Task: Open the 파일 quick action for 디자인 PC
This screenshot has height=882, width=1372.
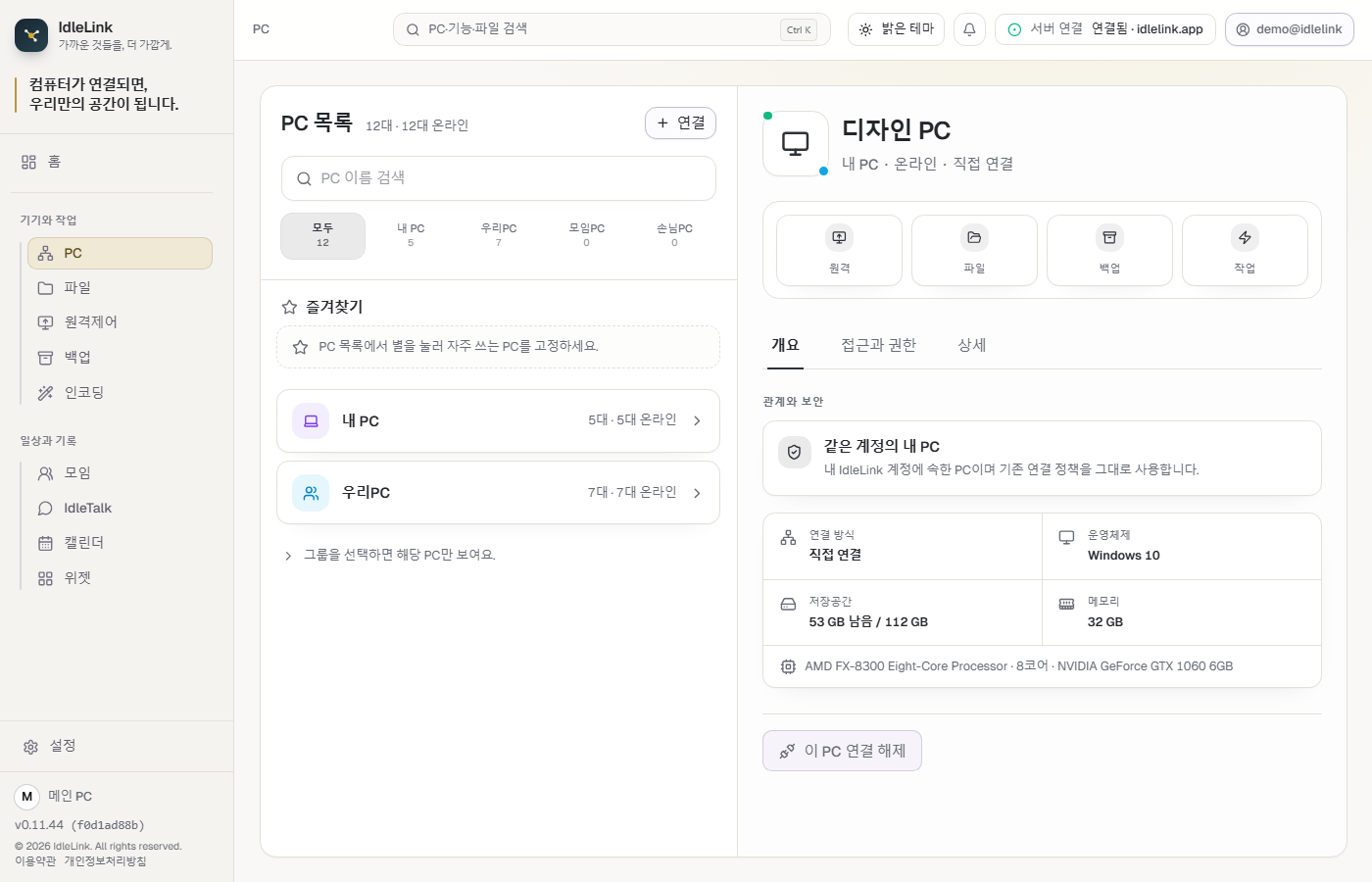Action: pos(974,250)
